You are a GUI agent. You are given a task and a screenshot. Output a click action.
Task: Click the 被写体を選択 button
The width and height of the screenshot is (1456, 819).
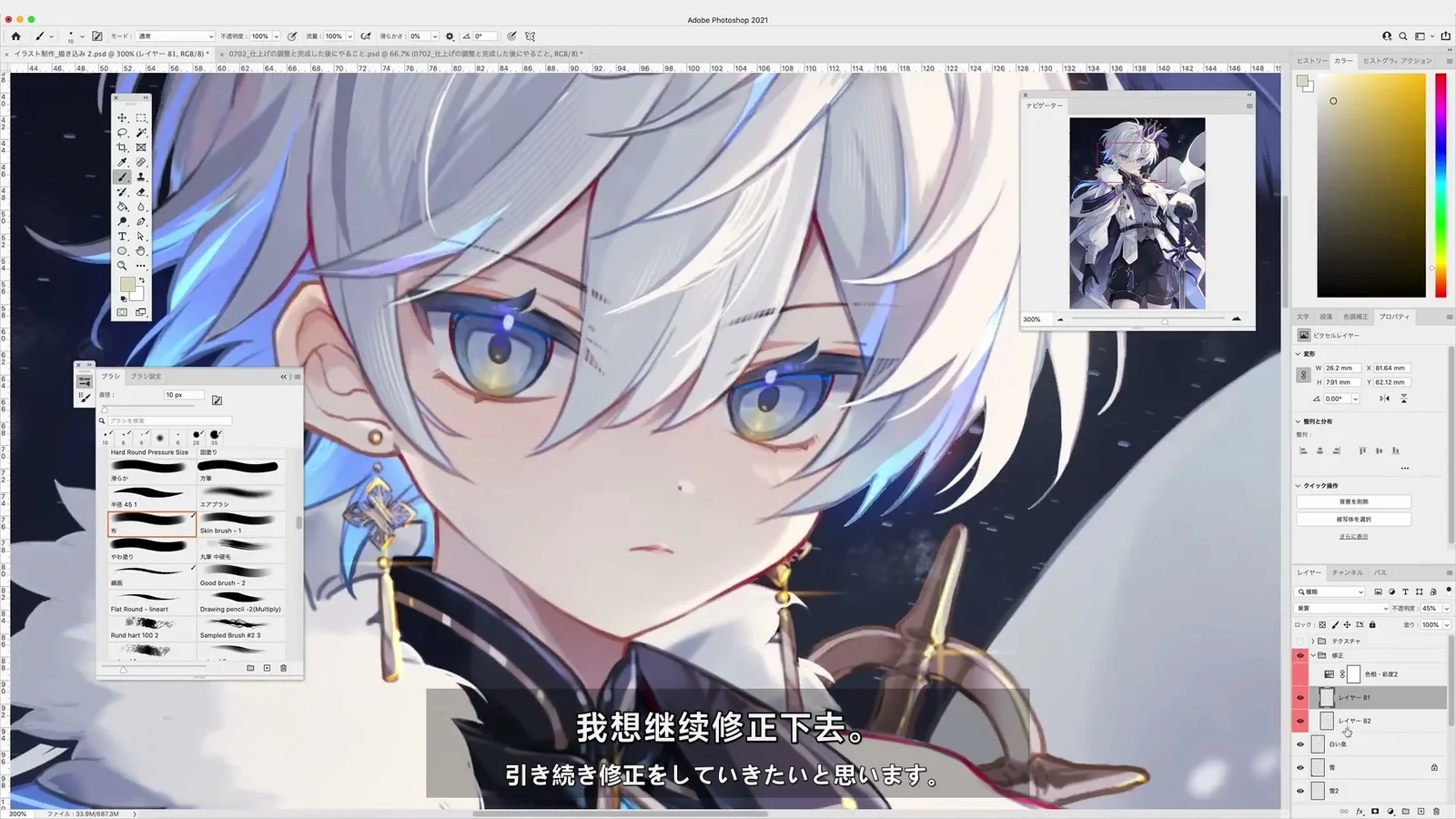point(1353,520)
